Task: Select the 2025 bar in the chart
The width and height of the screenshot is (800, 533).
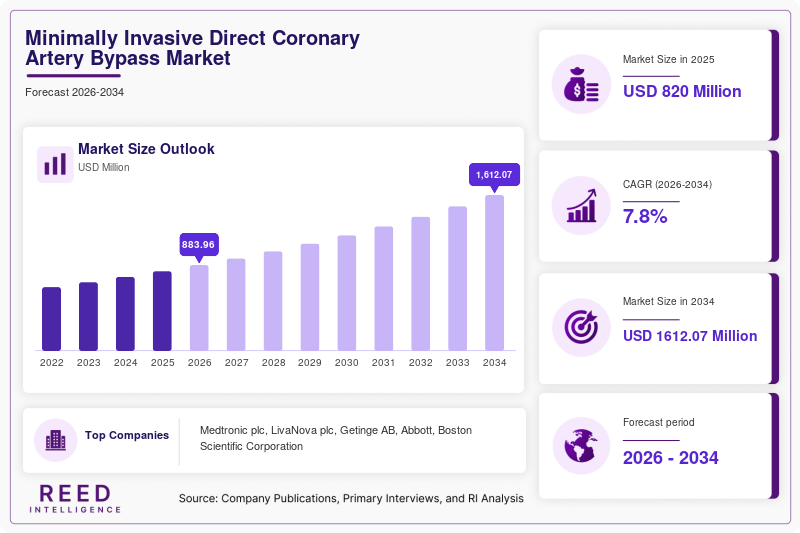Action: [162, 311]
